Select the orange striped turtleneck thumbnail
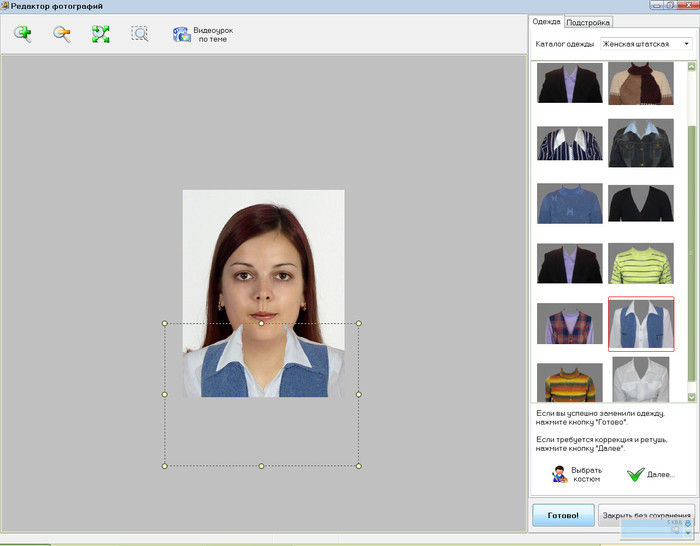 tap(570, 382)
